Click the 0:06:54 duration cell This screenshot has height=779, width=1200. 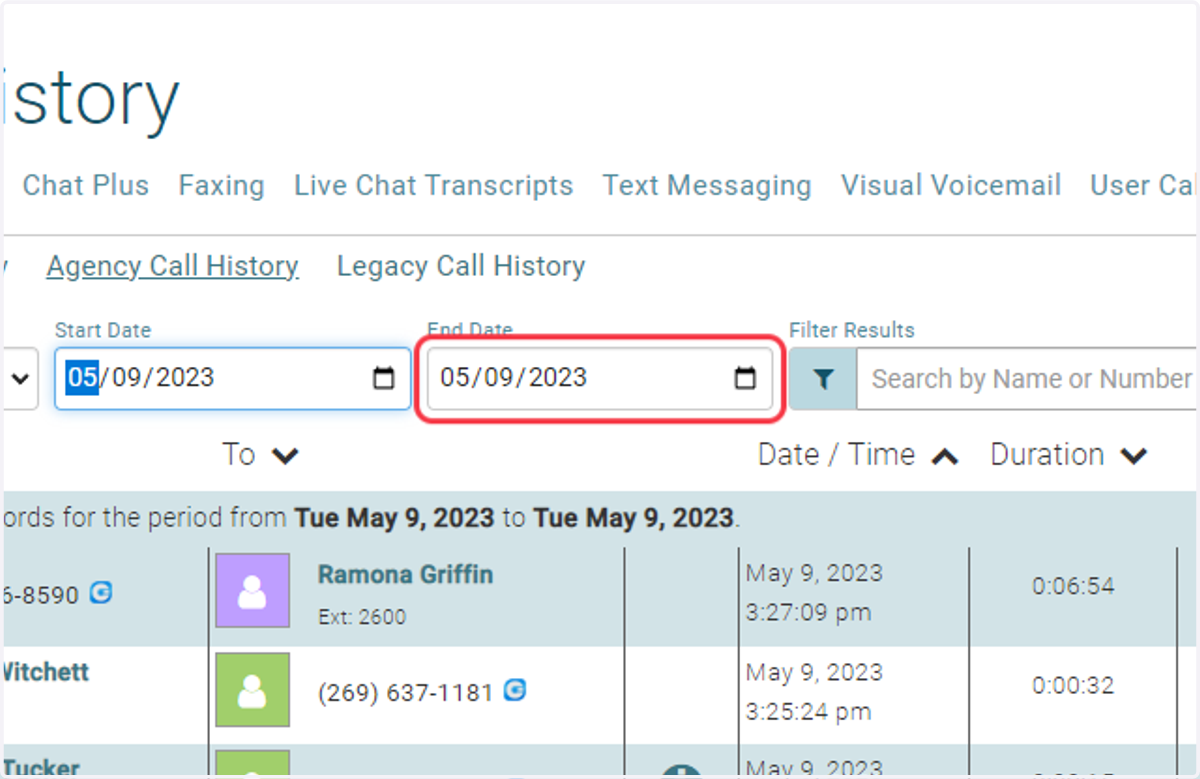click(x=1073, y=586)
